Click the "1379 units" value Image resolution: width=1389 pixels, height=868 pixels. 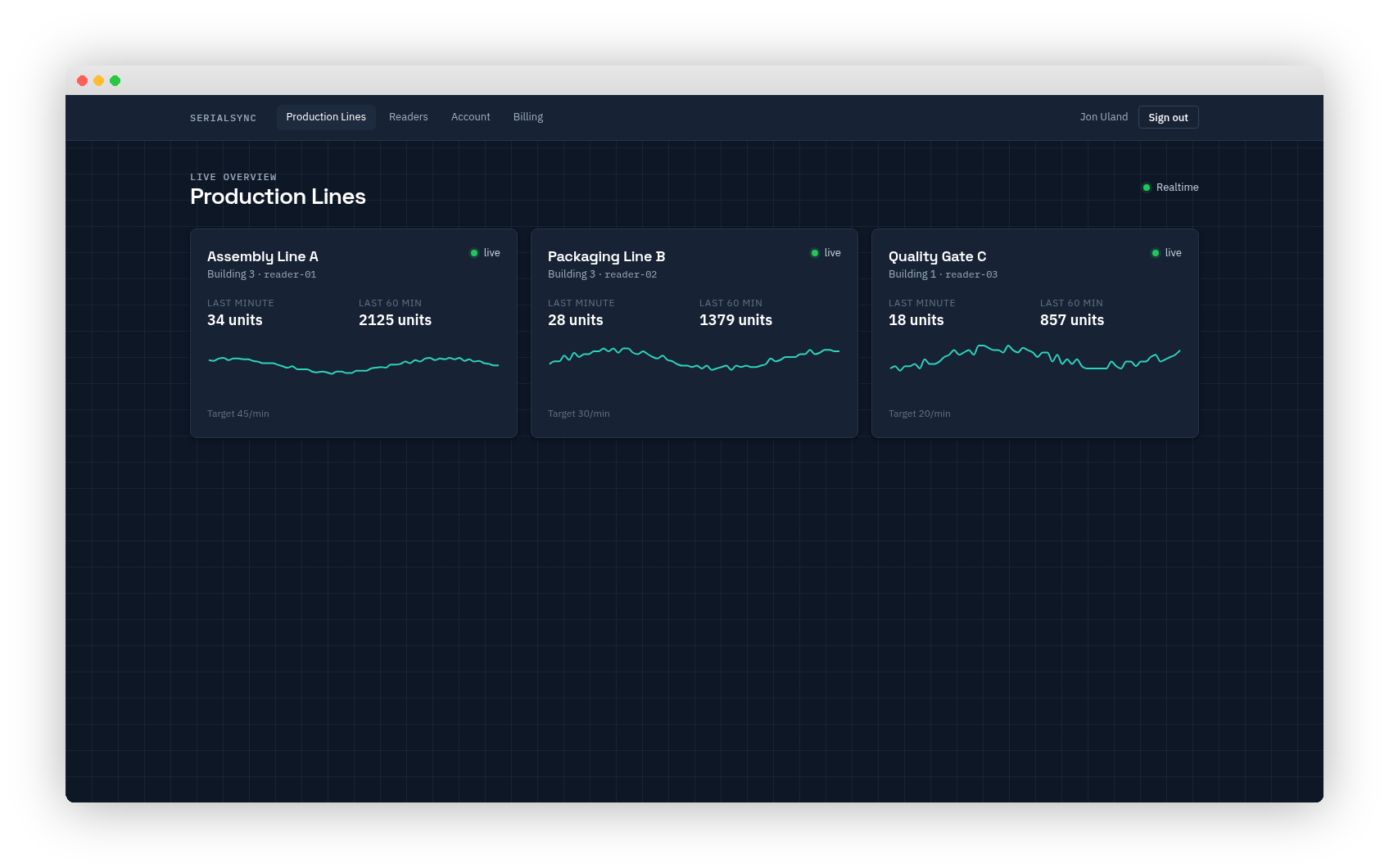pos(735,320)
